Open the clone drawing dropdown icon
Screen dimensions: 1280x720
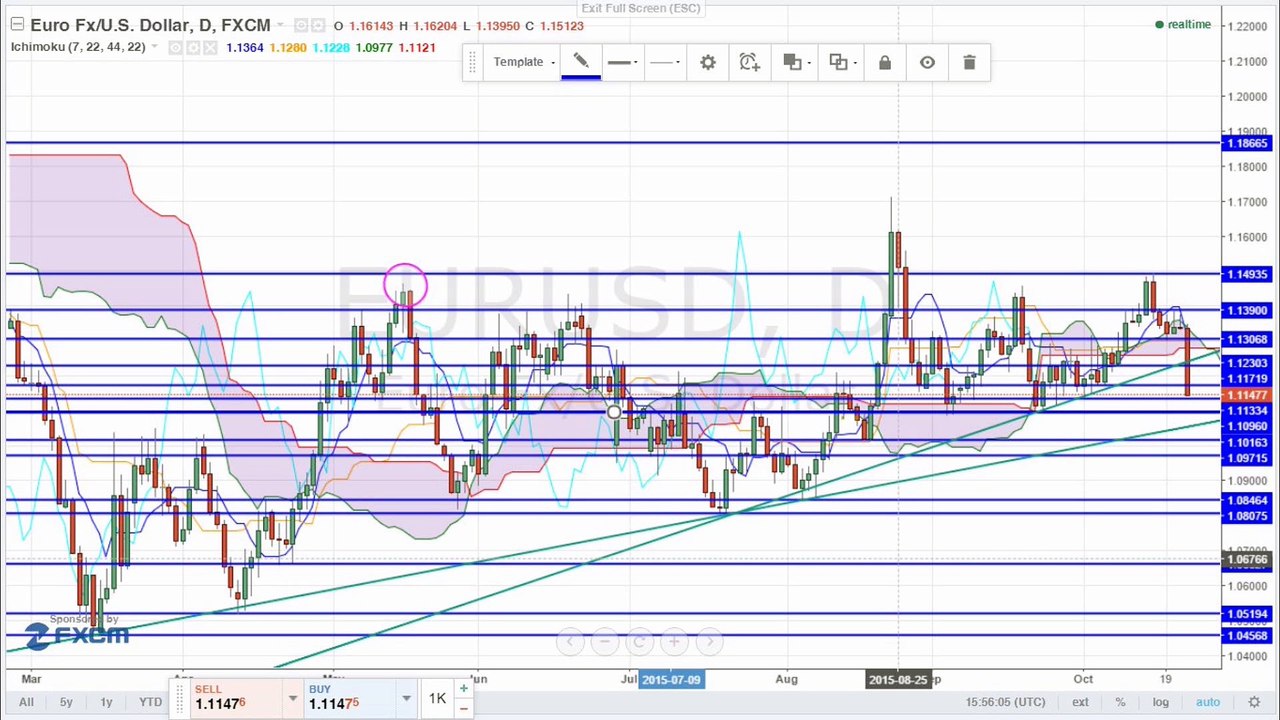pyautogui.click(x=841, y=62)
